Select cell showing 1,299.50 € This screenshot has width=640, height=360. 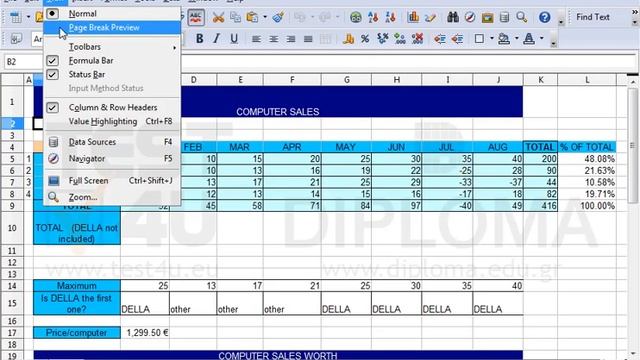coord(145,333)
